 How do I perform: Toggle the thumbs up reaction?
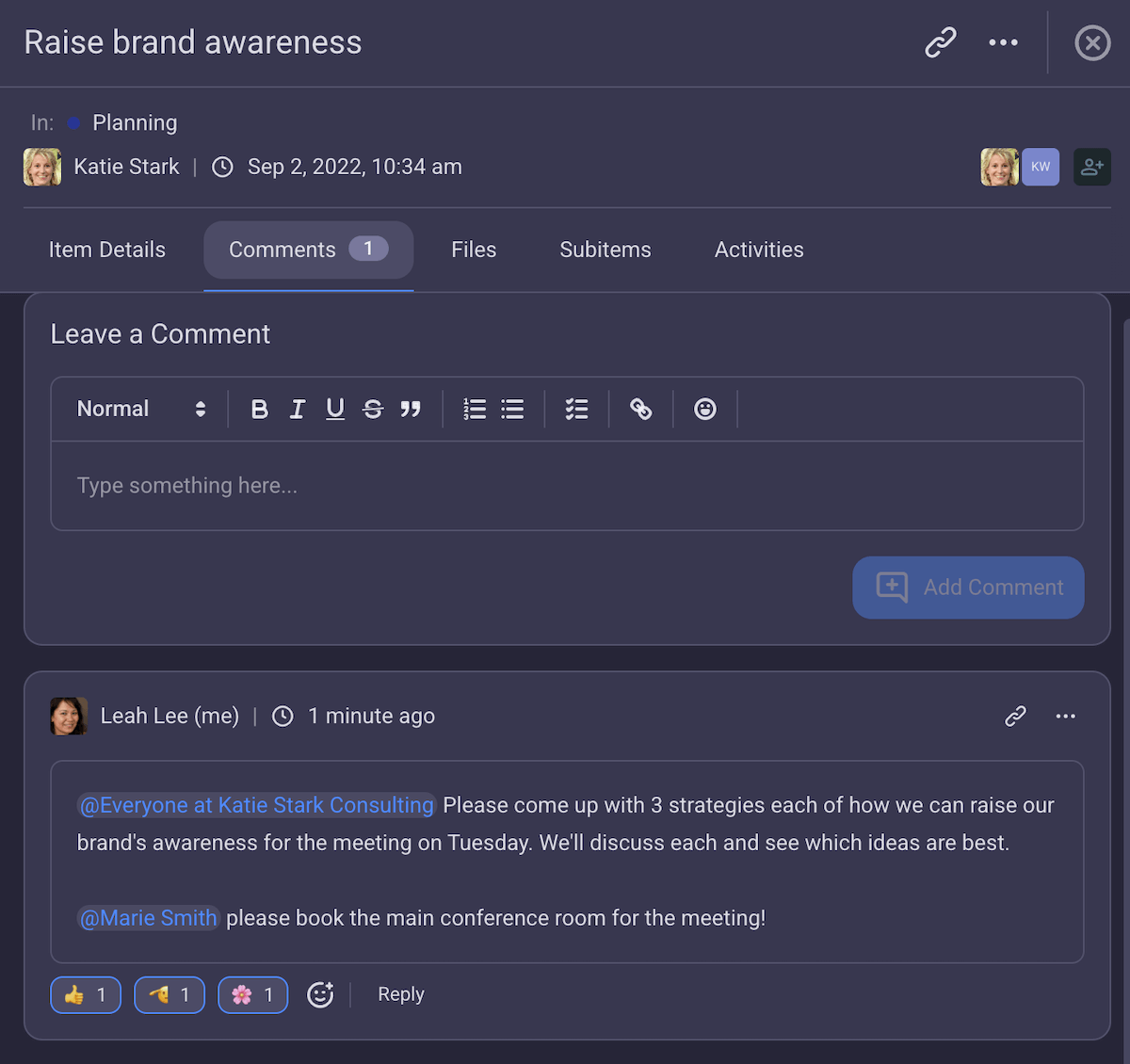[86, 994]
